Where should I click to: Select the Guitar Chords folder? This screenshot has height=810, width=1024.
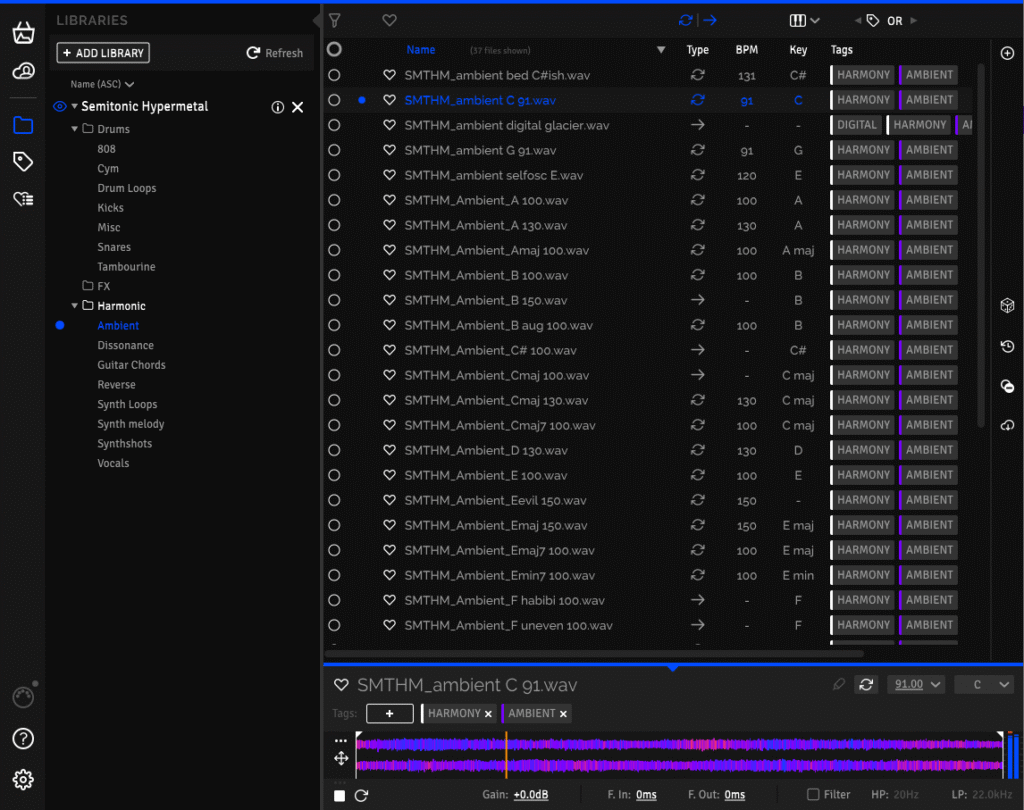click(x=131, y=365)
